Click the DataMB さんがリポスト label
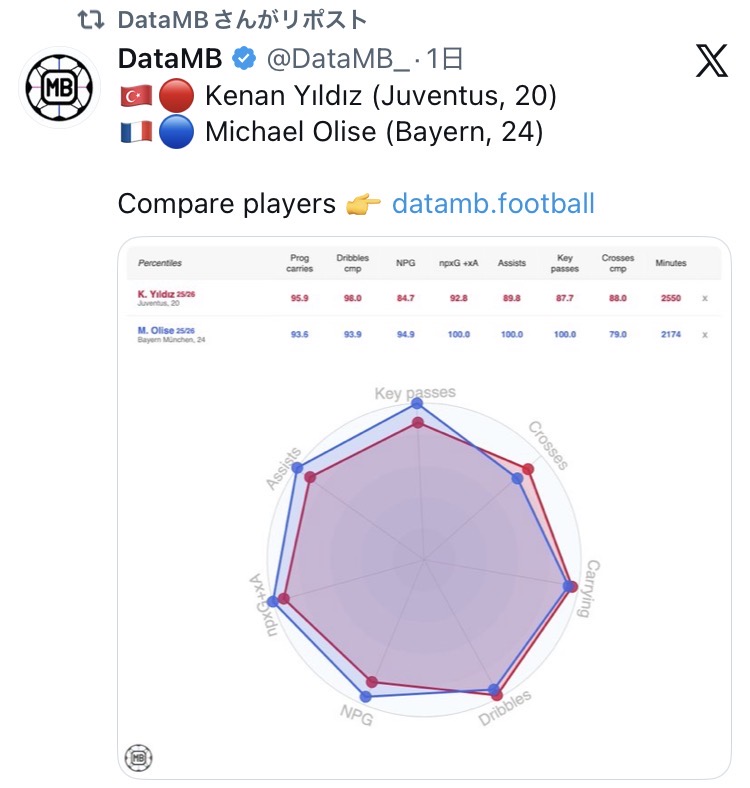The width and height of the screenshot is (750, 788). point(241,20)
